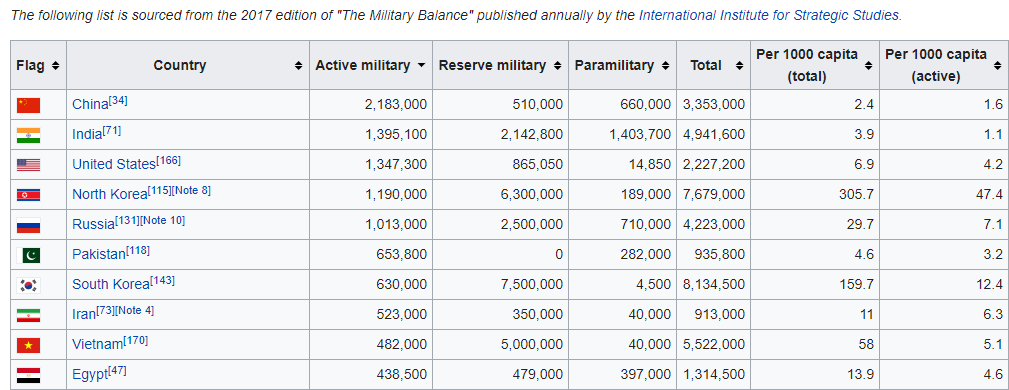The width and height of the screenshot is (1009, 390).
Task: Click the Vietnam flag icon
Action: 28,345
